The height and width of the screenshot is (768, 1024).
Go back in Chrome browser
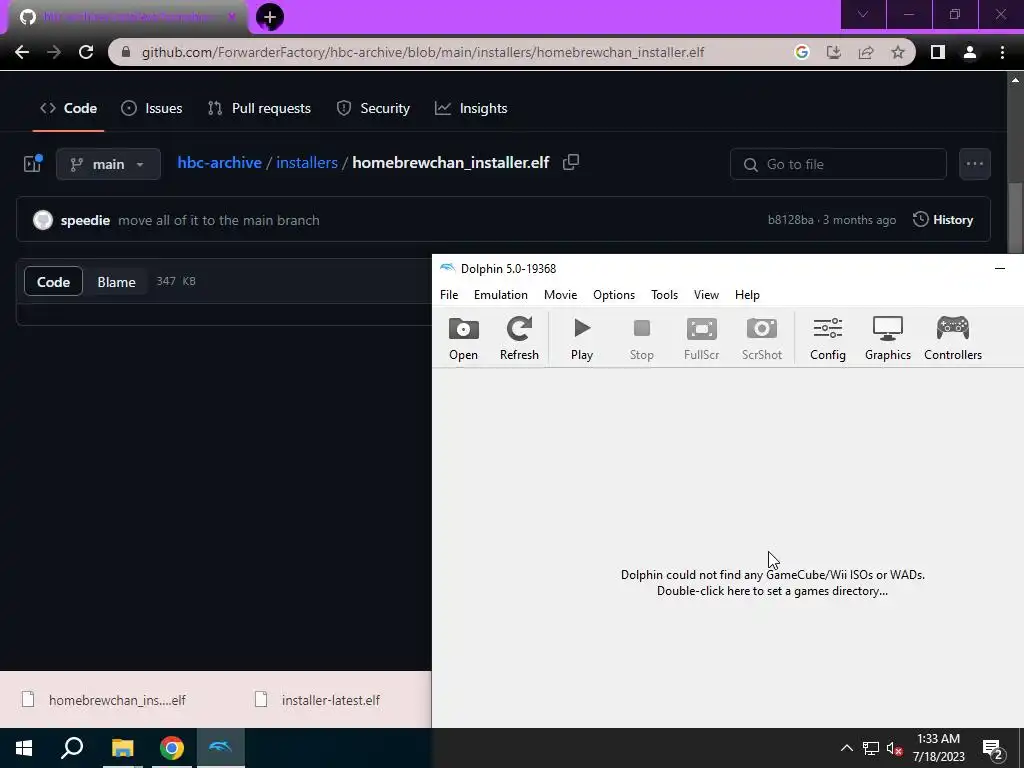click(22, 52)
